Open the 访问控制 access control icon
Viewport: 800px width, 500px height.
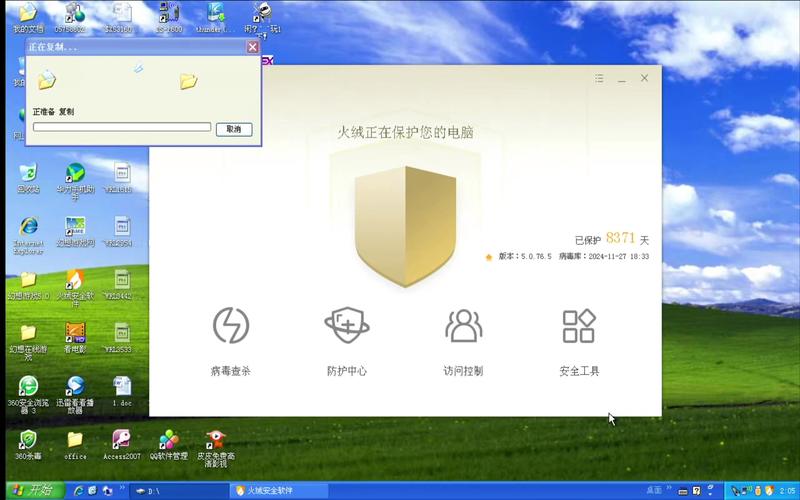[463, 326]
